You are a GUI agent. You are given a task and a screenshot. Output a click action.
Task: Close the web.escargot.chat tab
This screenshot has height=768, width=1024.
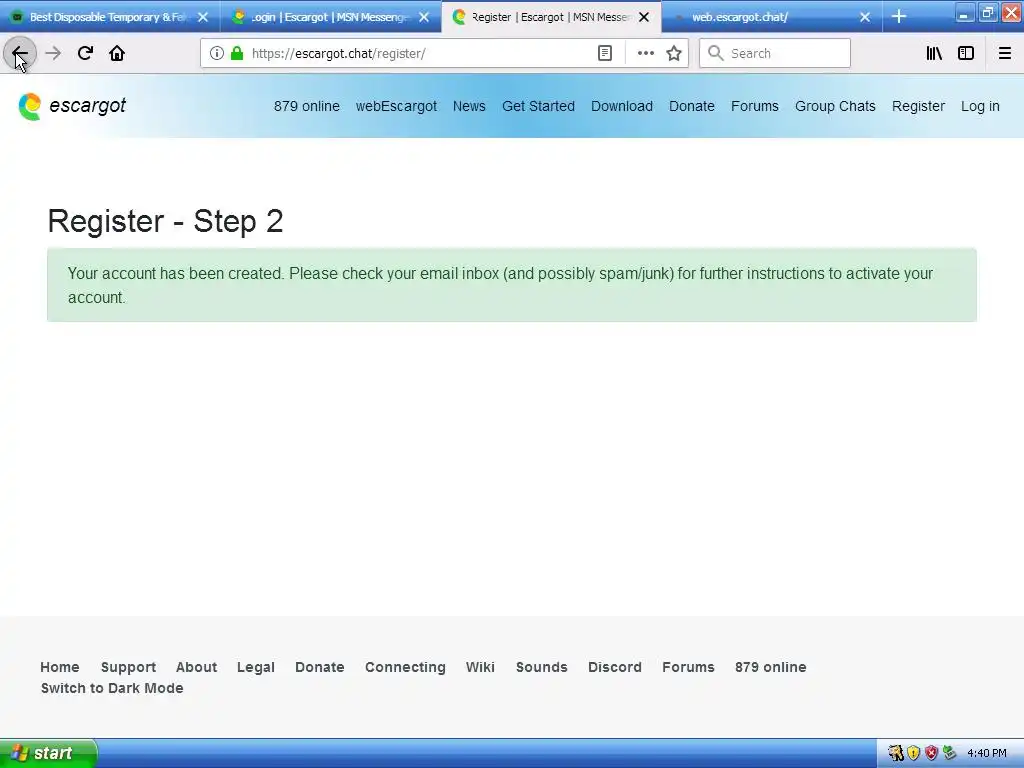[x=865, y=17]
